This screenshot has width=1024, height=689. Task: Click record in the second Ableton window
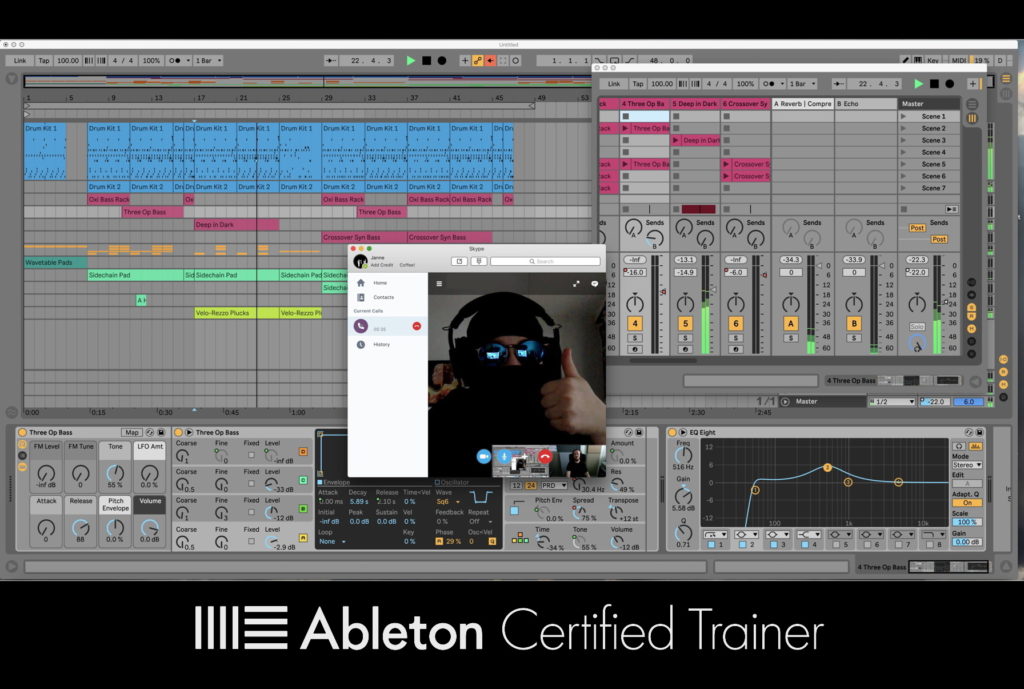[950, 84]
